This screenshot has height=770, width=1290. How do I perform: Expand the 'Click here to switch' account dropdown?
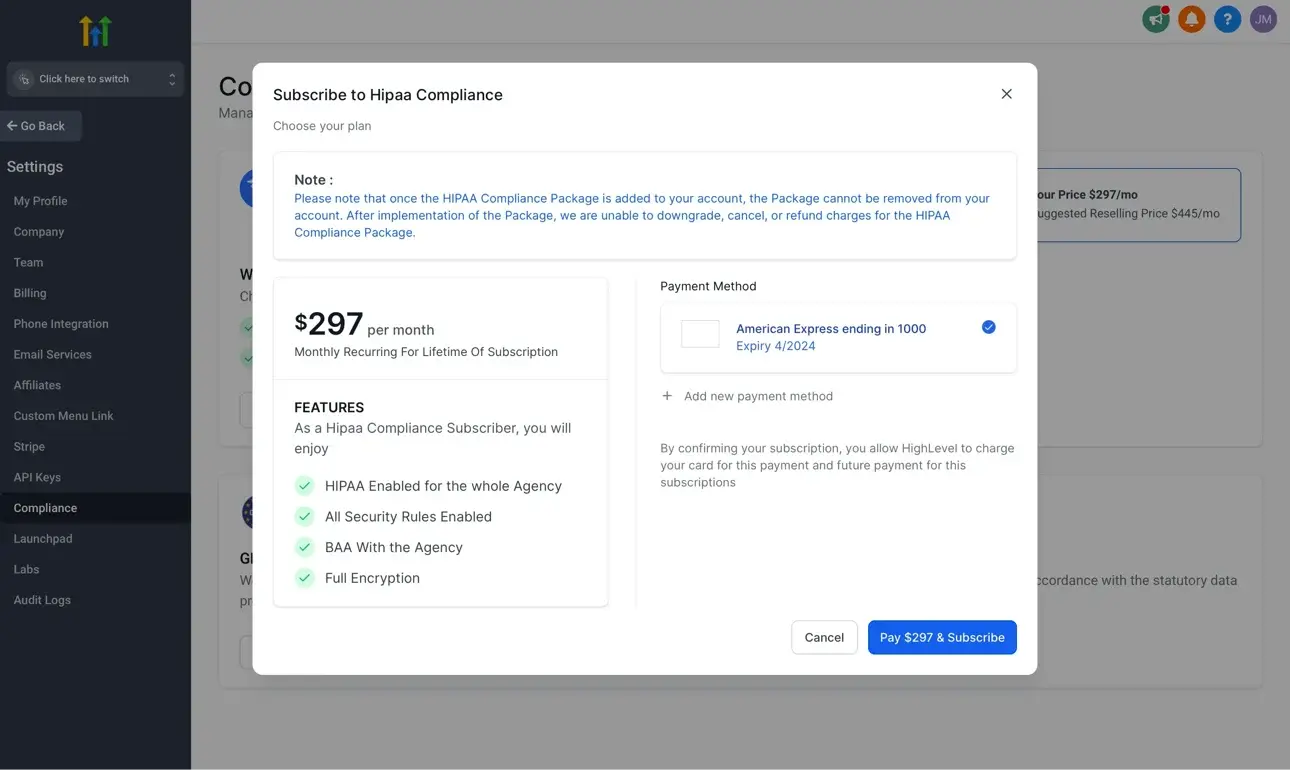(x=95, y=79)
